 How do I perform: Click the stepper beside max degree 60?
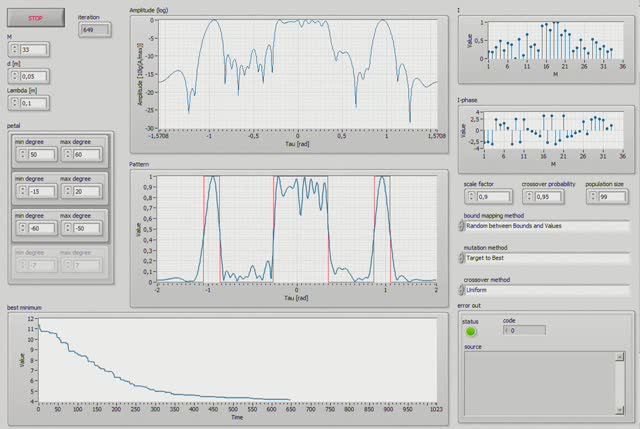tap(67, 154)
